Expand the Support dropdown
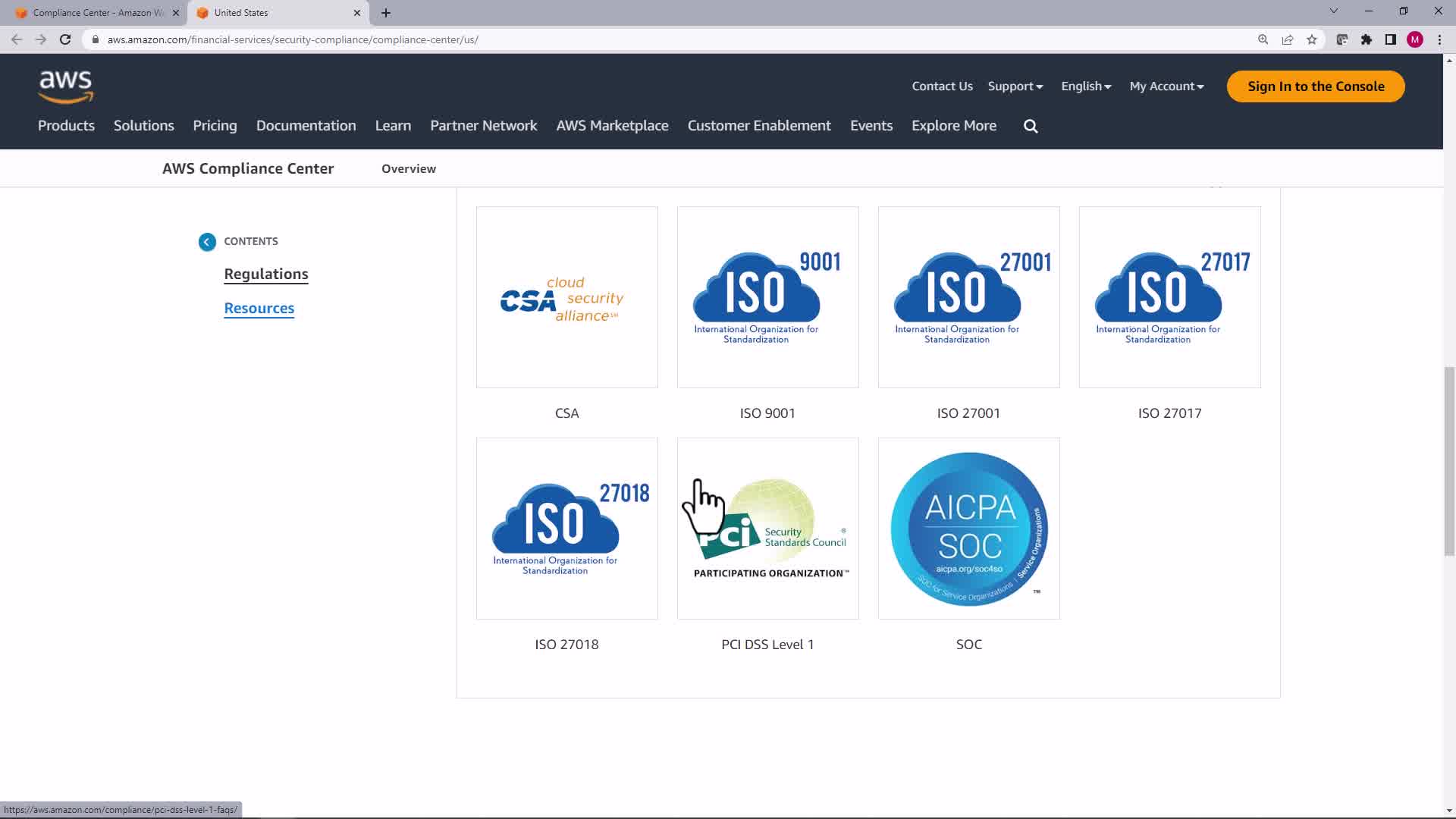 point(1015,86)
